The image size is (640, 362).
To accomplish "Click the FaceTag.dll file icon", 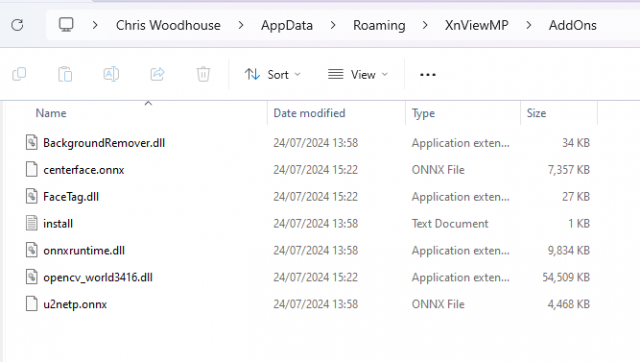I will coord(32,197).
